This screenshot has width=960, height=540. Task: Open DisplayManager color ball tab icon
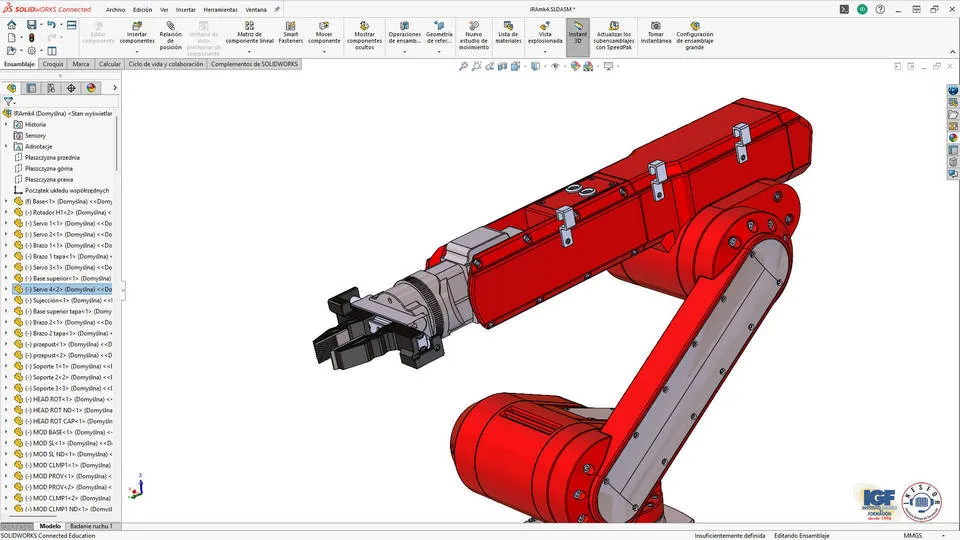click(91, 88)
